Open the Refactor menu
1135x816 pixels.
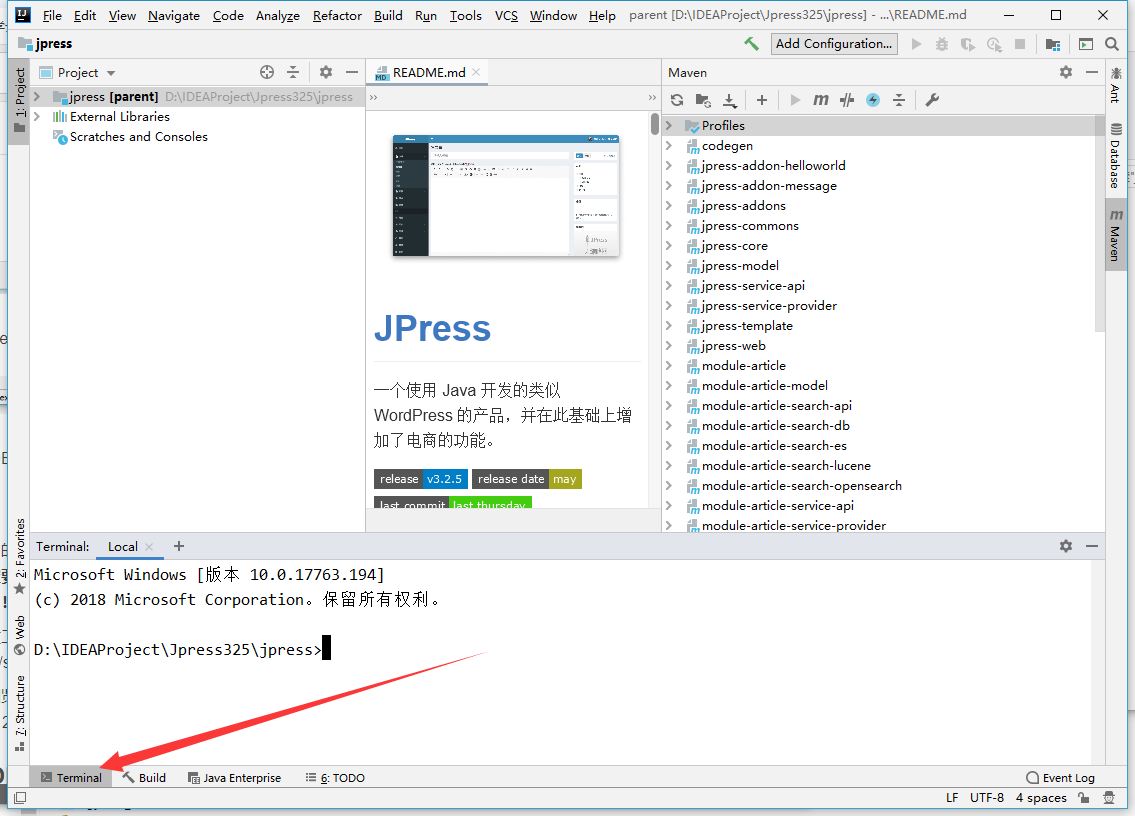point(337,15)
